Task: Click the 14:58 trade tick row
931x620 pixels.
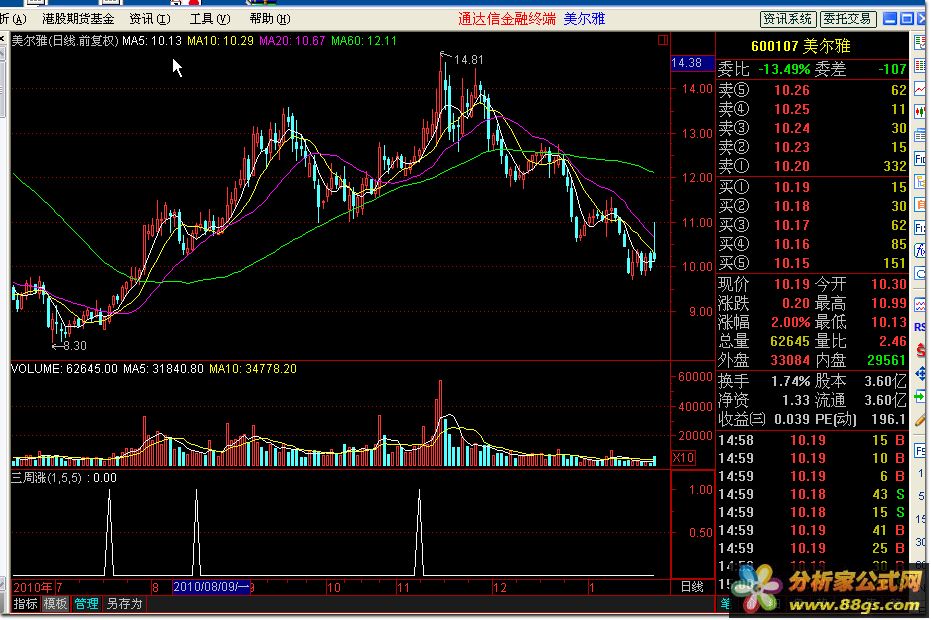Action: 812,441
